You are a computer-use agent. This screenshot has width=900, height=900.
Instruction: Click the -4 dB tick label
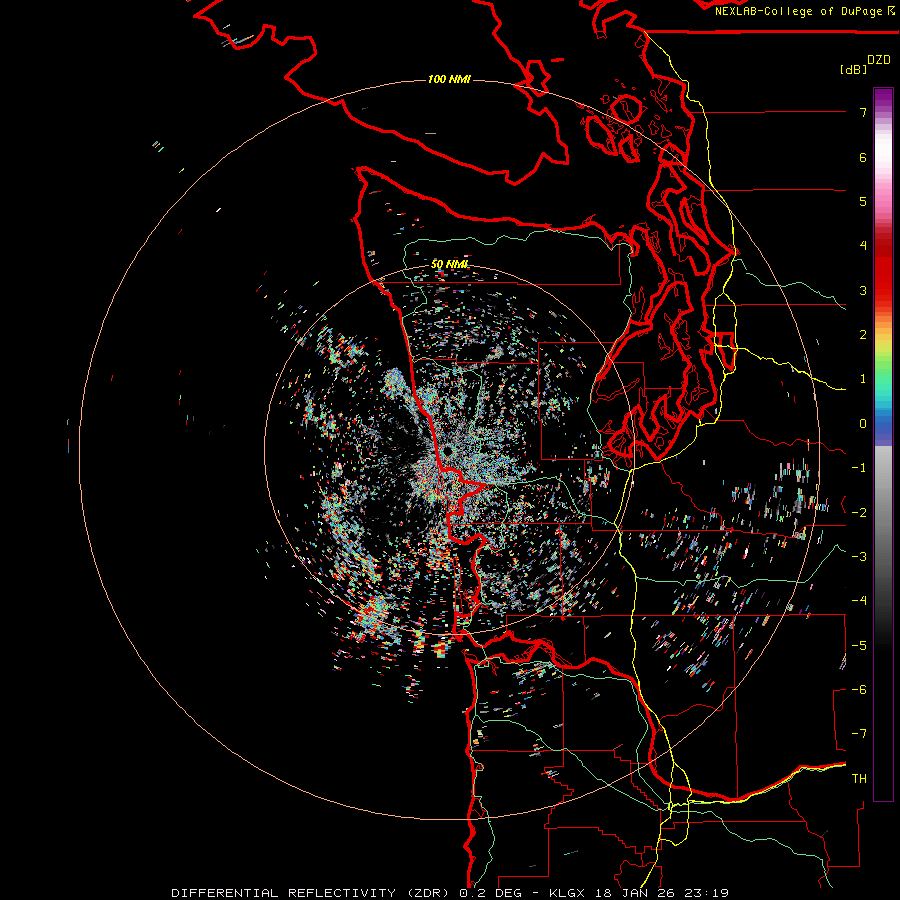(859, 601)
